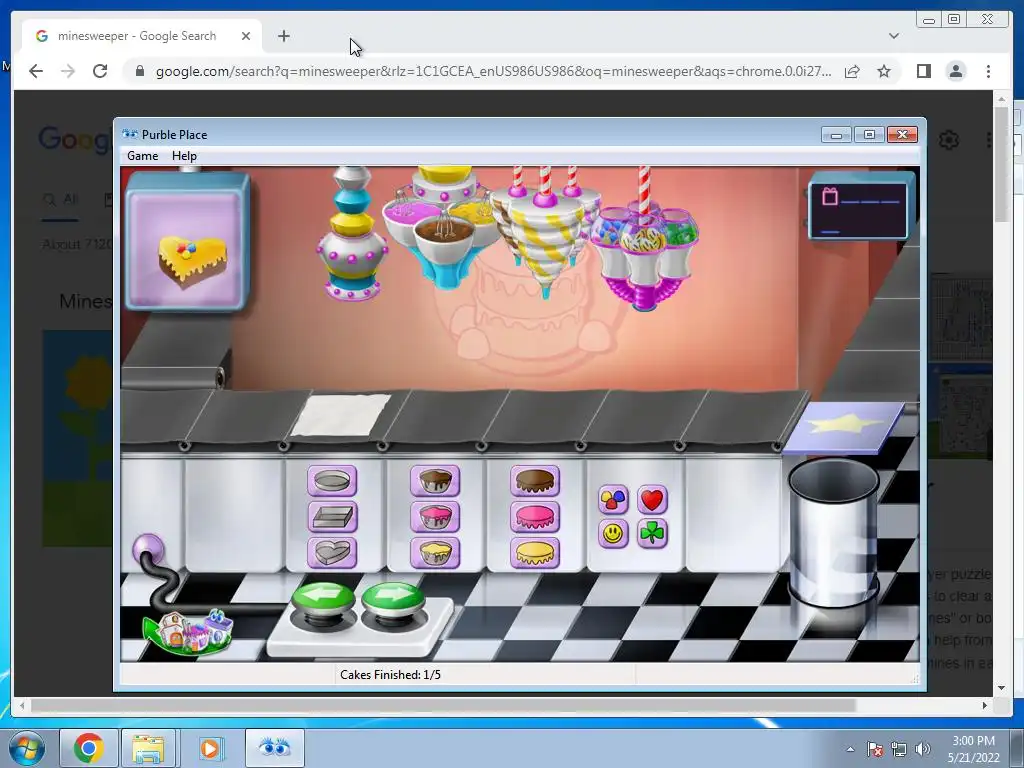This screenshot has height=768, width=1024.
Task: Open a new Chrome tab
Action: pyautogui.click(x=283, y=36)
